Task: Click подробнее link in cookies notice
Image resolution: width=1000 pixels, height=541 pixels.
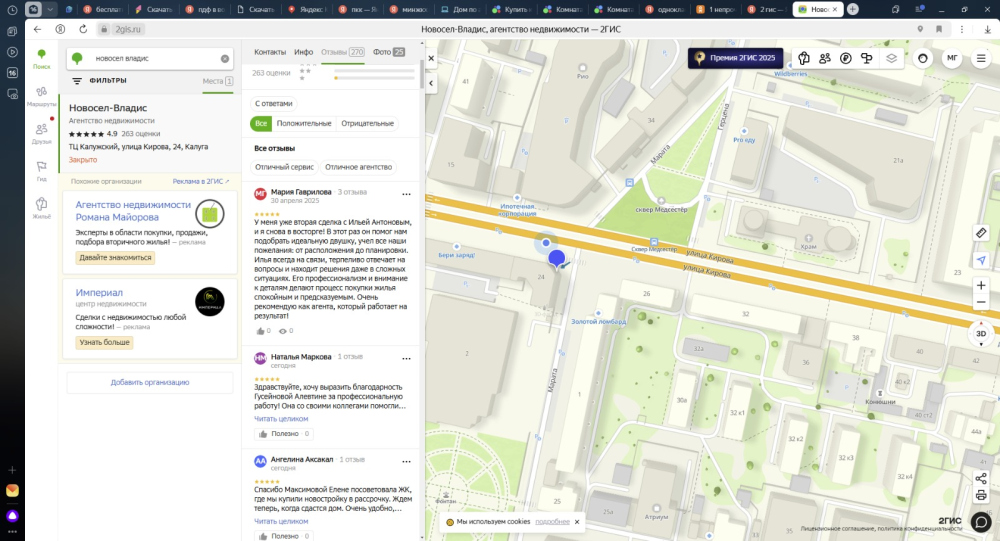Action: tap(552, 522)
